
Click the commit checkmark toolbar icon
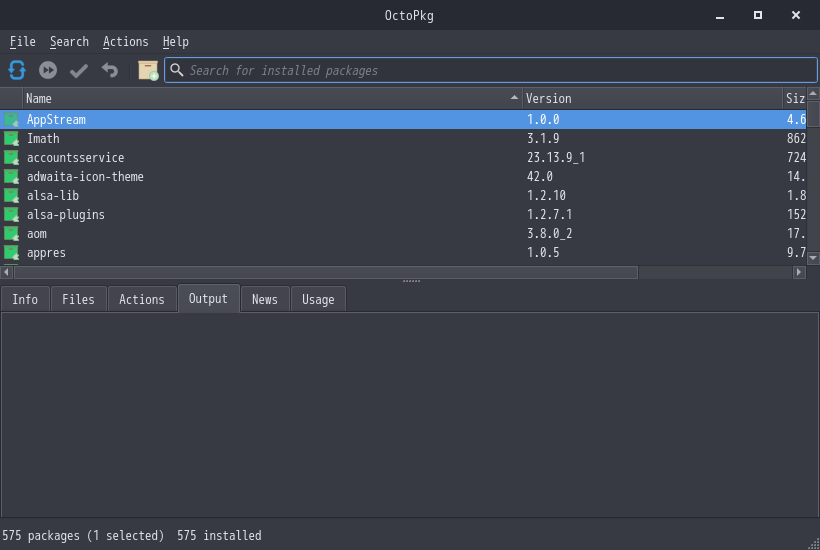79,70
